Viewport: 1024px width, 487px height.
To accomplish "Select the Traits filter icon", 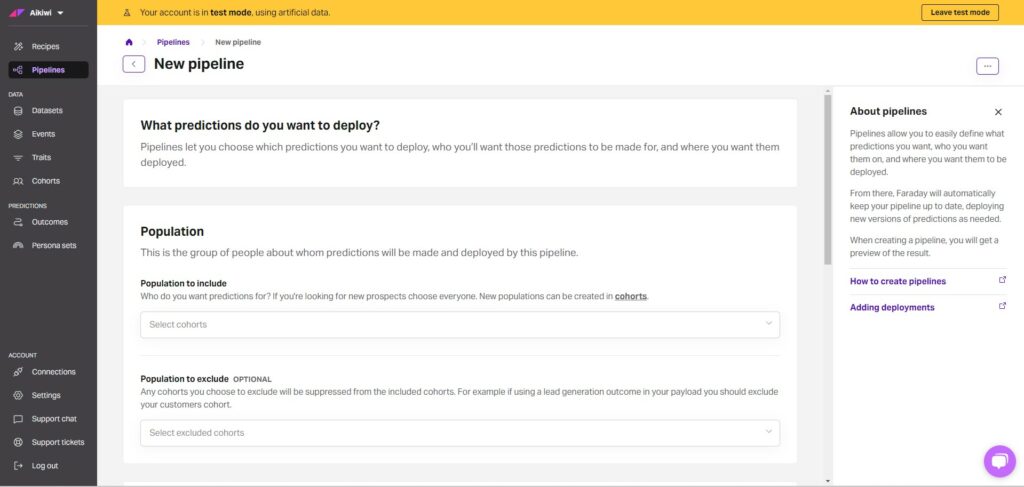I will pos(18,158).
